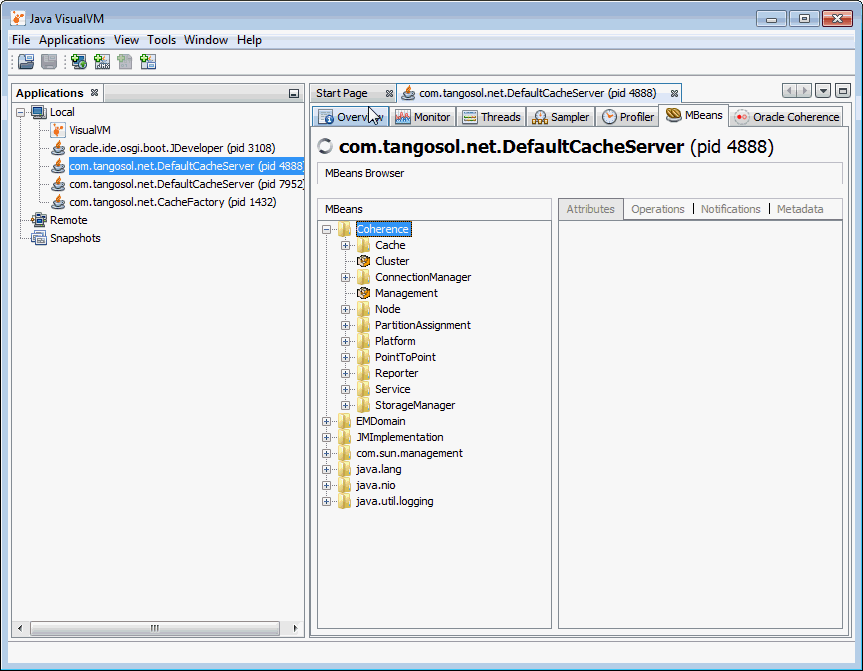Viewport: 863px width, 671px height.
Task: Switch to the Threads tab
Action: 491,117
